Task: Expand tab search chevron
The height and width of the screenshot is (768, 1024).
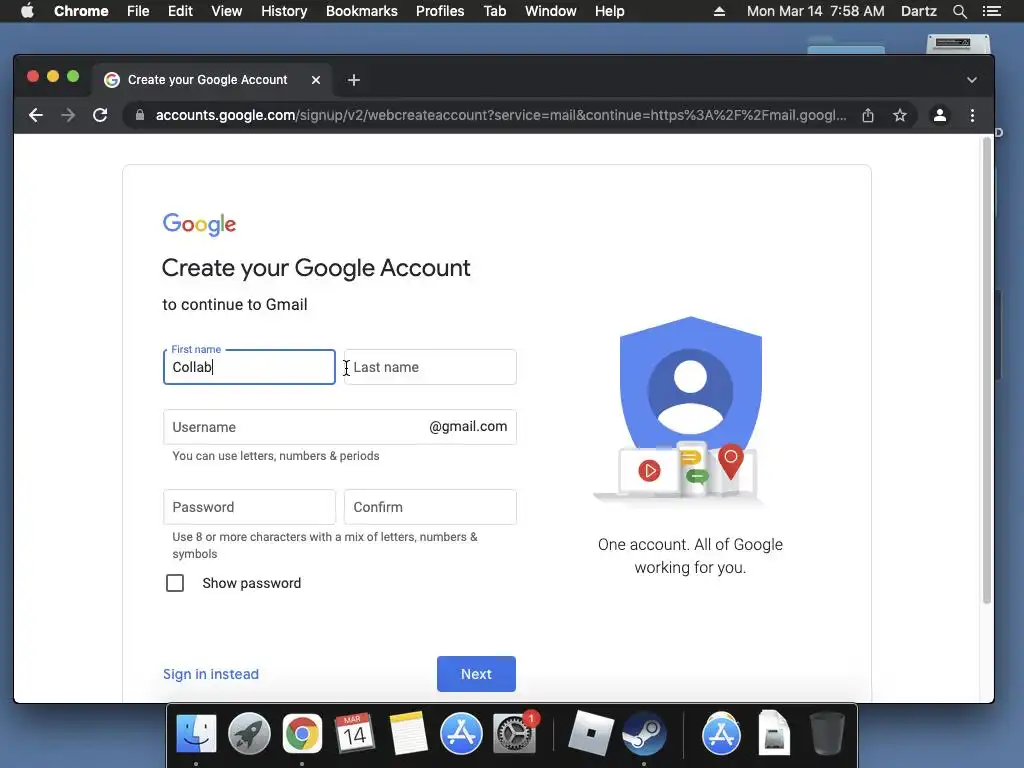Action: [x=972, y=80]
